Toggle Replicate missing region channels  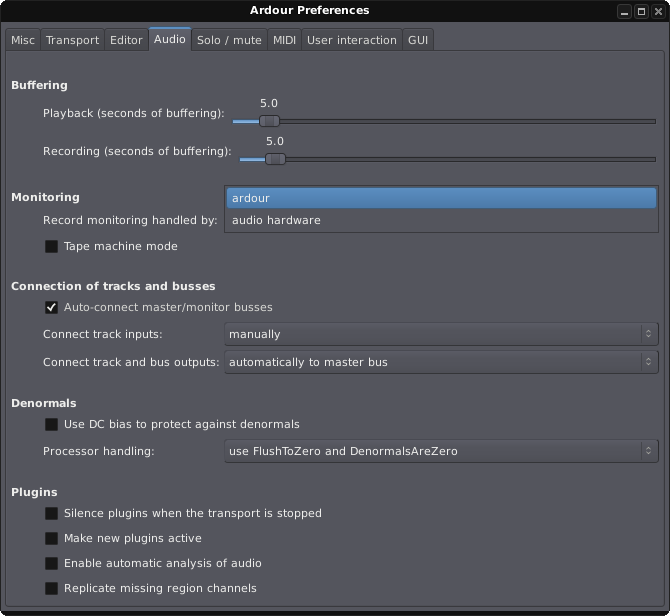pos(51,588)
